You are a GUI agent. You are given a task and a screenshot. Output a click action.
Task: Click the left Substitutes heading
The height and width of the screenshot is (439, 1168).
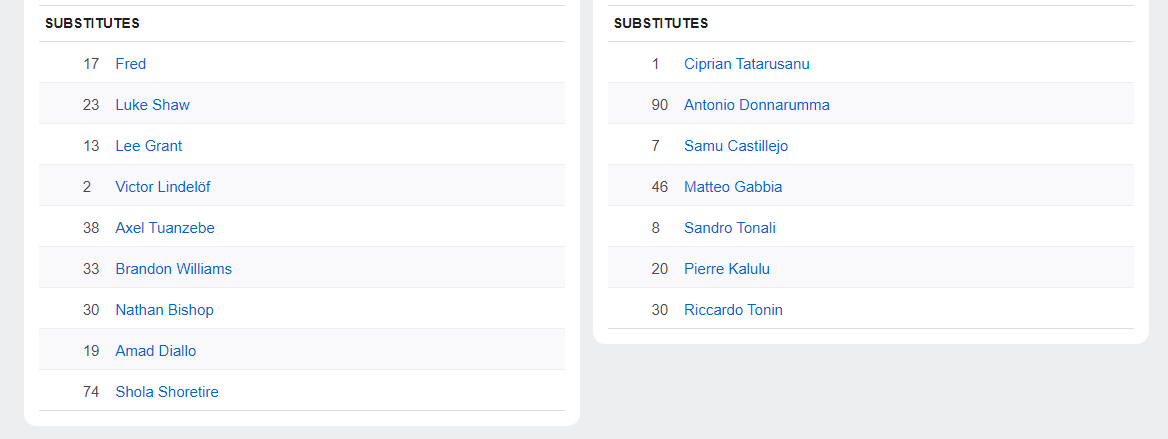click(92, 23)
